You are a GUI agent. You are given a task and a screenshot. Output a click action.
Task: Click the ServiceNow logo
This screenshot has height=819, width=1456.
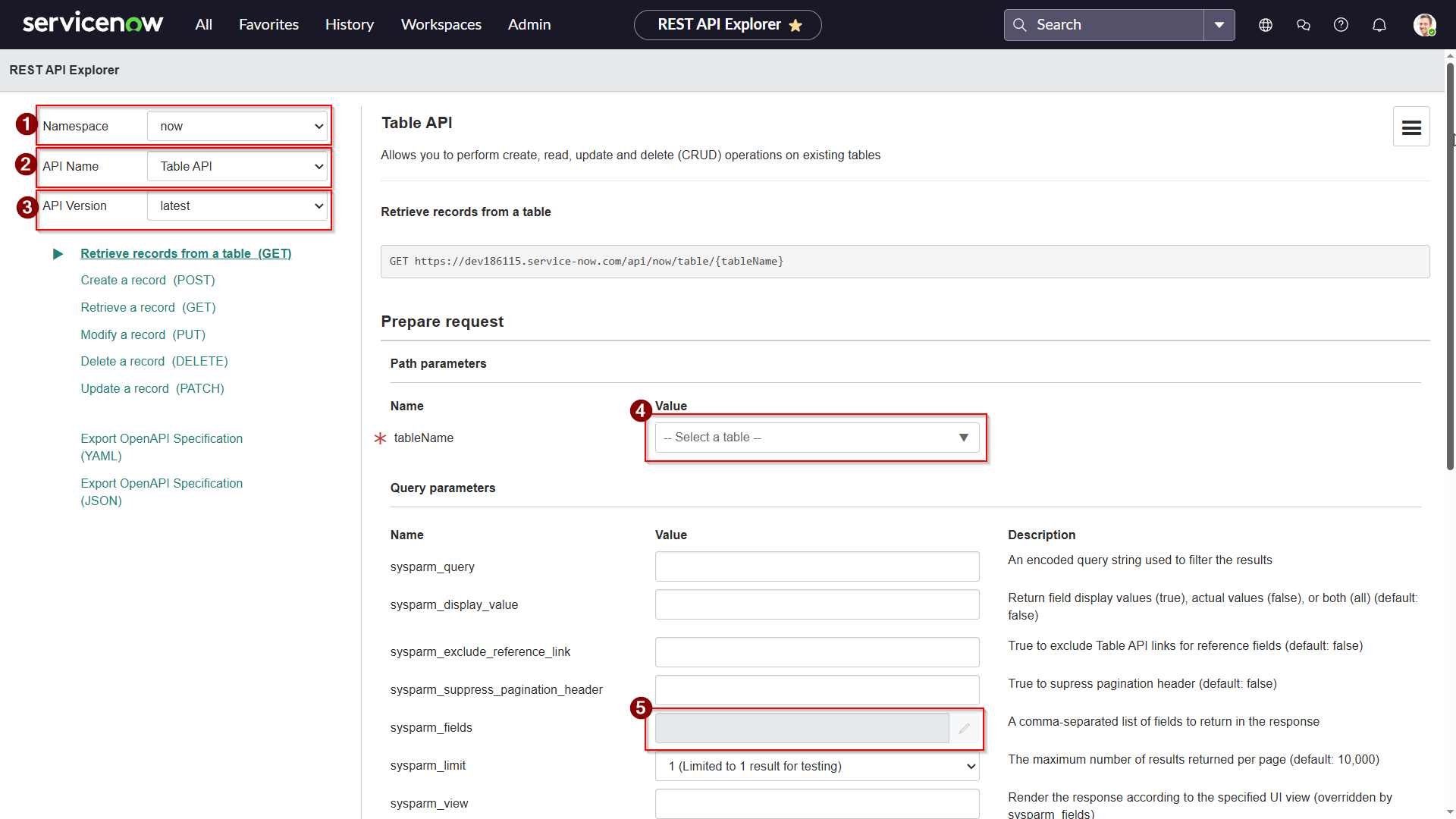click(93, 24)
